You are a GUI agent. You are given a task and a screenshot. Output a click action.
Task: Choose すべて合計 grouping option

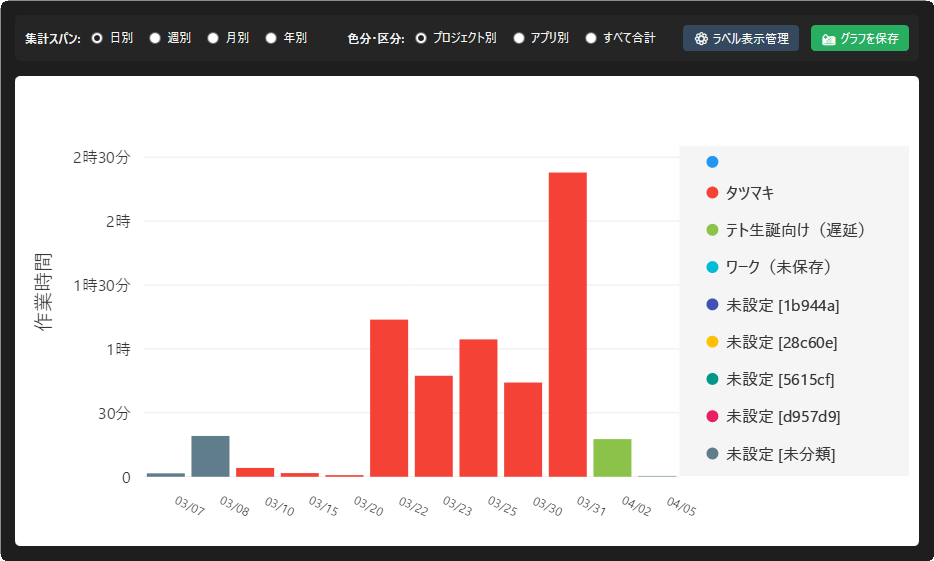[591, 38]
